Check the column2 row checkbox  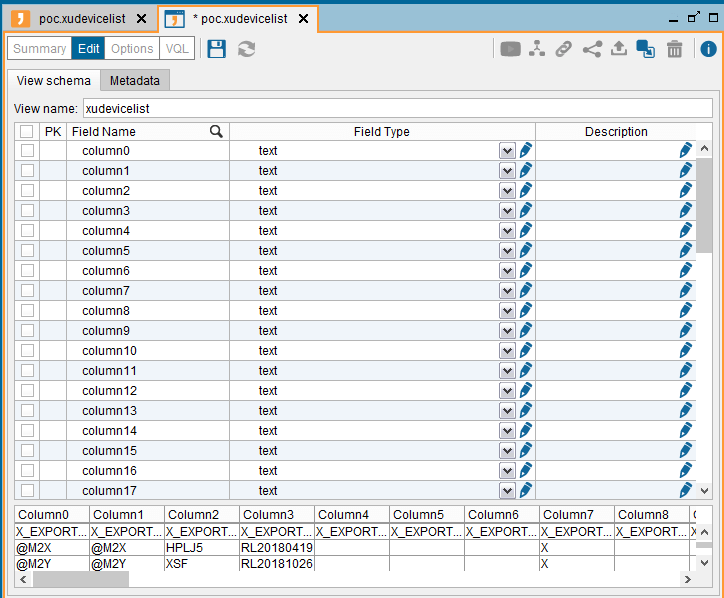(27, 190)
